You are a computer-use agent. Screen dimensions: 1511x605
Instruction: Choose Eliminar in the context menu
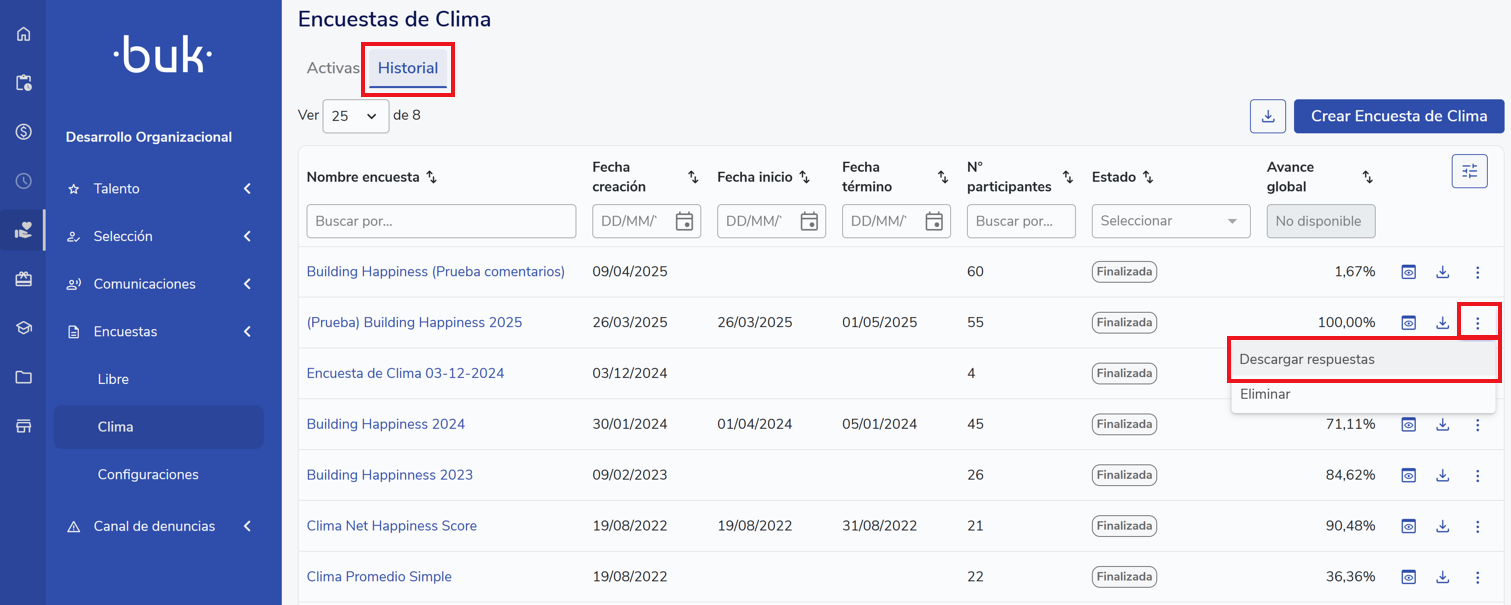(x=1265, y=394)
